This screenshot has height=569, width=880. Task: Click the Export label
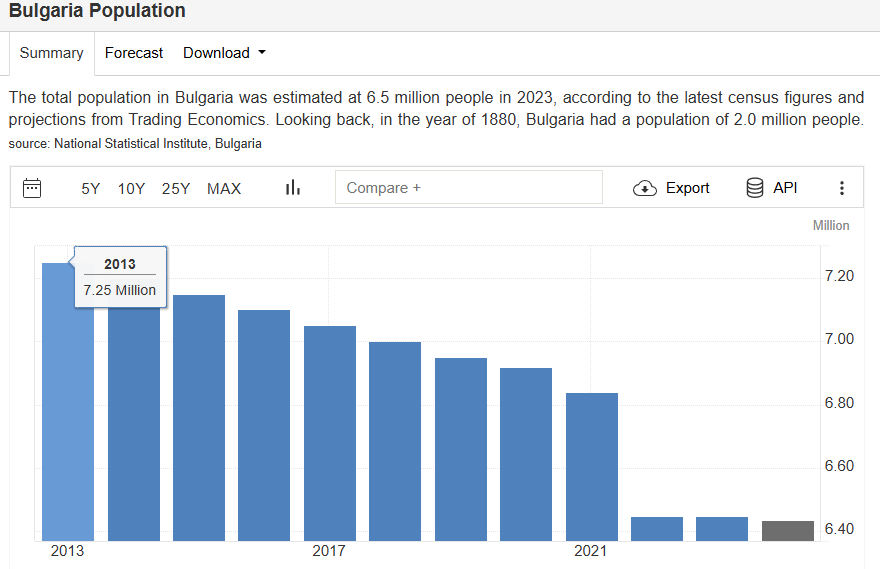click(x=688, y=188)
